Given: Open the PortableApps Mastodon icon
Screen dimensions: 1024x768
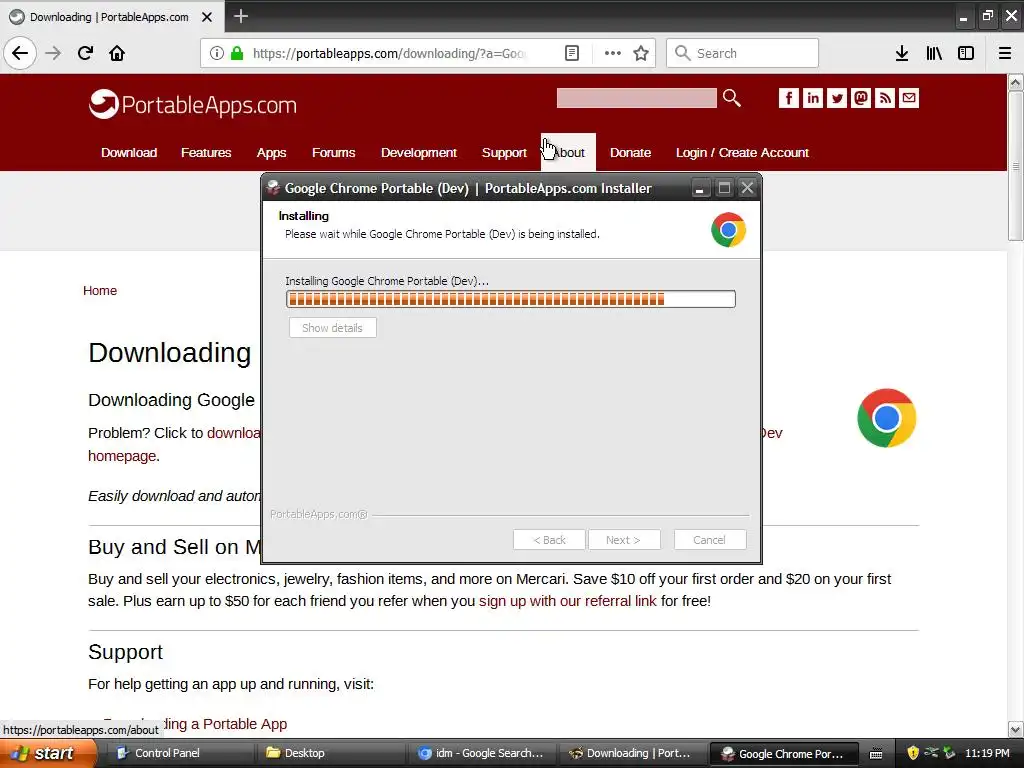Looking at the screenshot, I should (861, 98).
